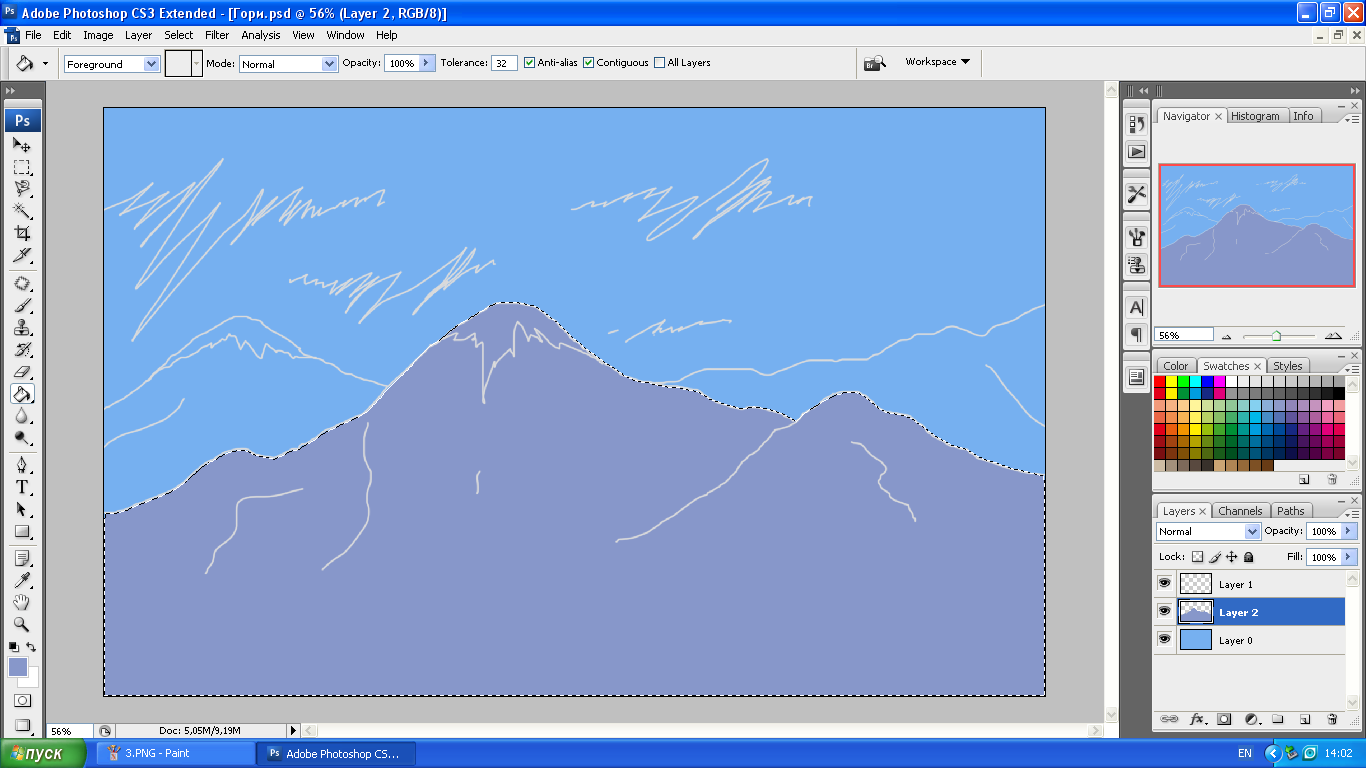Select the Hand tool
The width and height of the screenshot is (1366, 768).
pyautogui.click(x=22, y=602)
